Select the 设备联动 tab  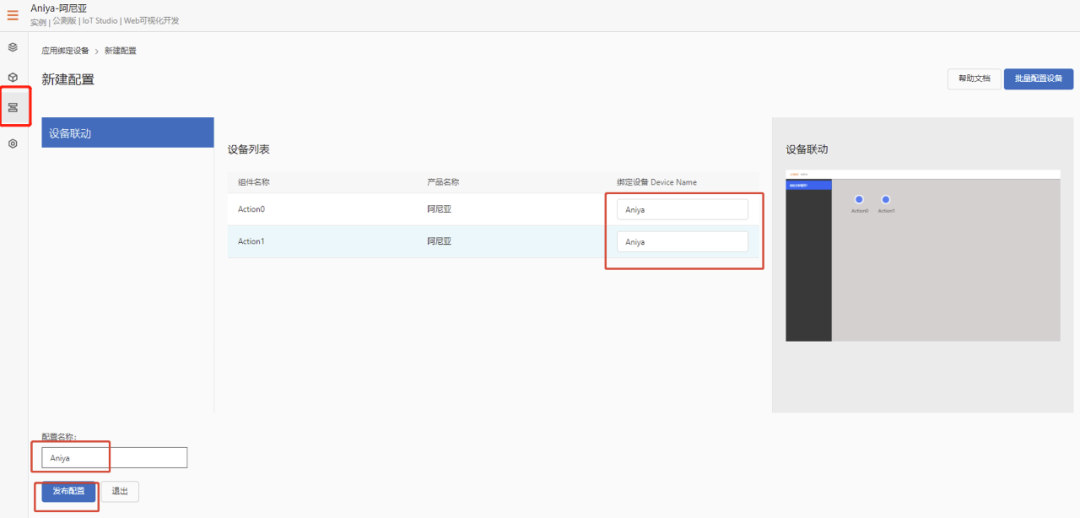(127, 133)
